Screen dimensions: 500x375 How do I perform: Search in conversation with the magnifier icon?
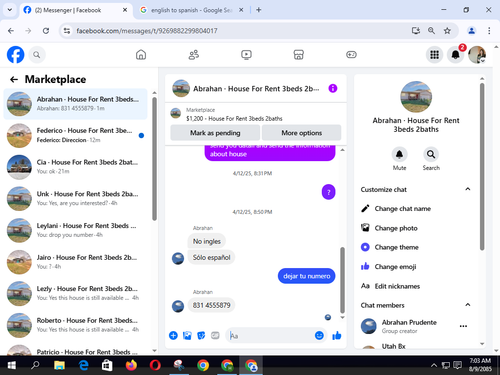tap(431, 154)
